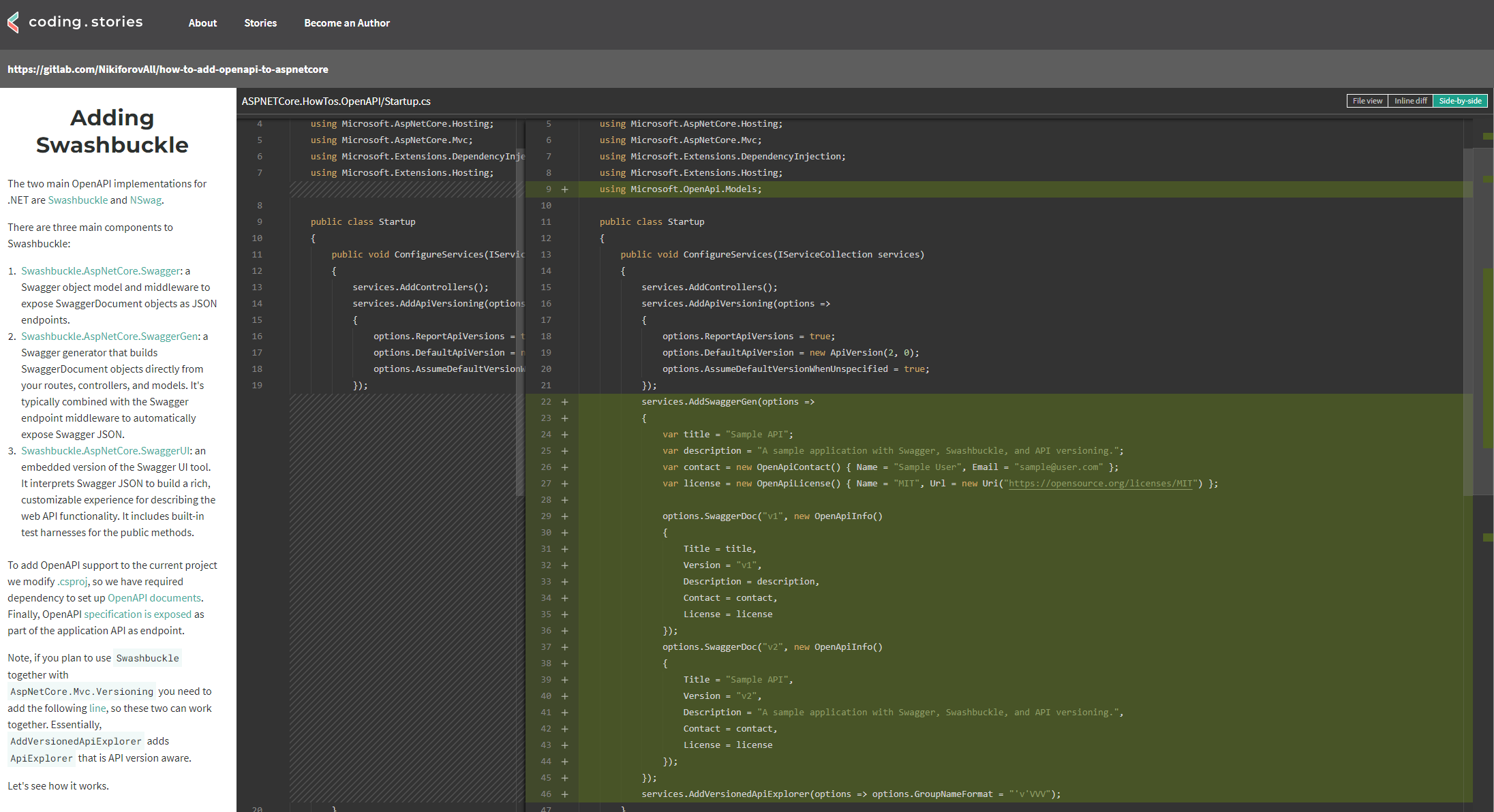Image resolution: width=1494 pixels, height=812 pixels.
Task: Open Swashbuckle.AspNetCore.SwaggerGen link
Action: click(110, 337)
